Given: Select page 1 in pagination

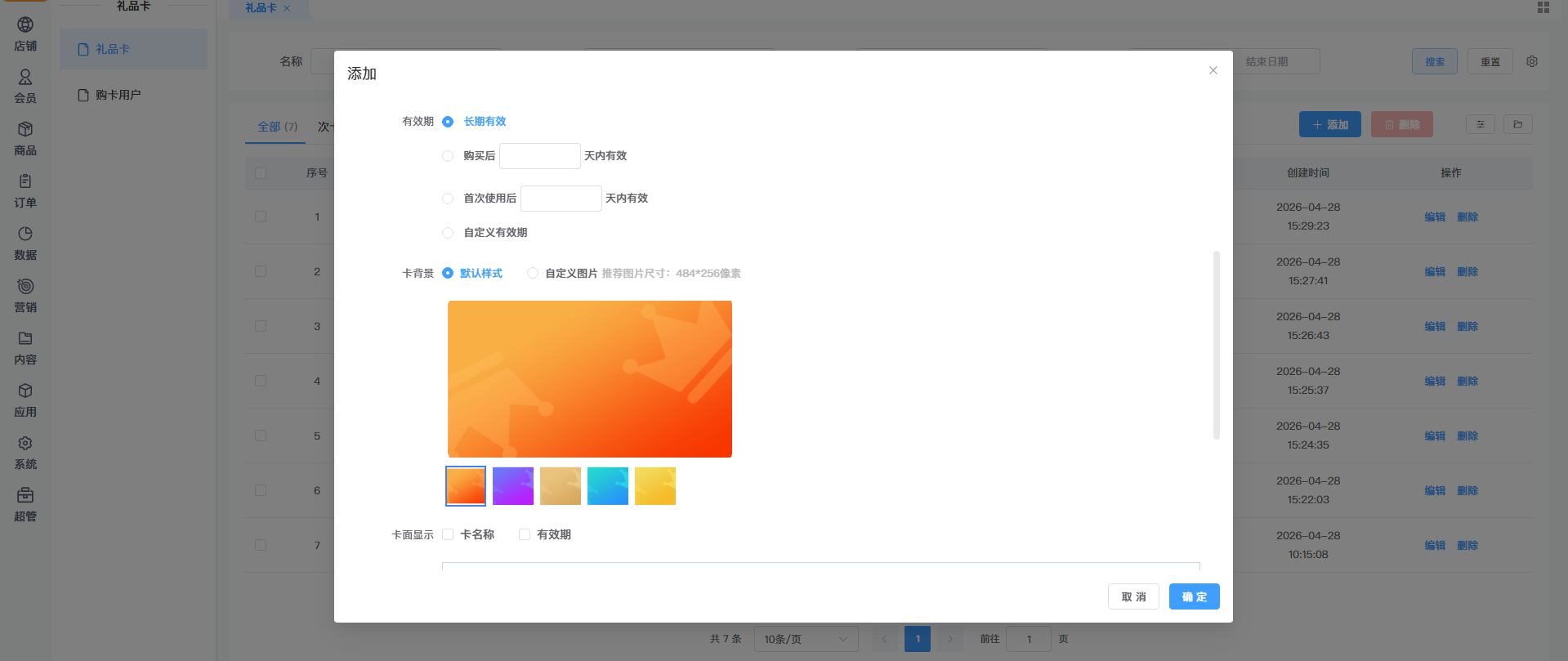Looking at the screenshot, I should (918, 639).
